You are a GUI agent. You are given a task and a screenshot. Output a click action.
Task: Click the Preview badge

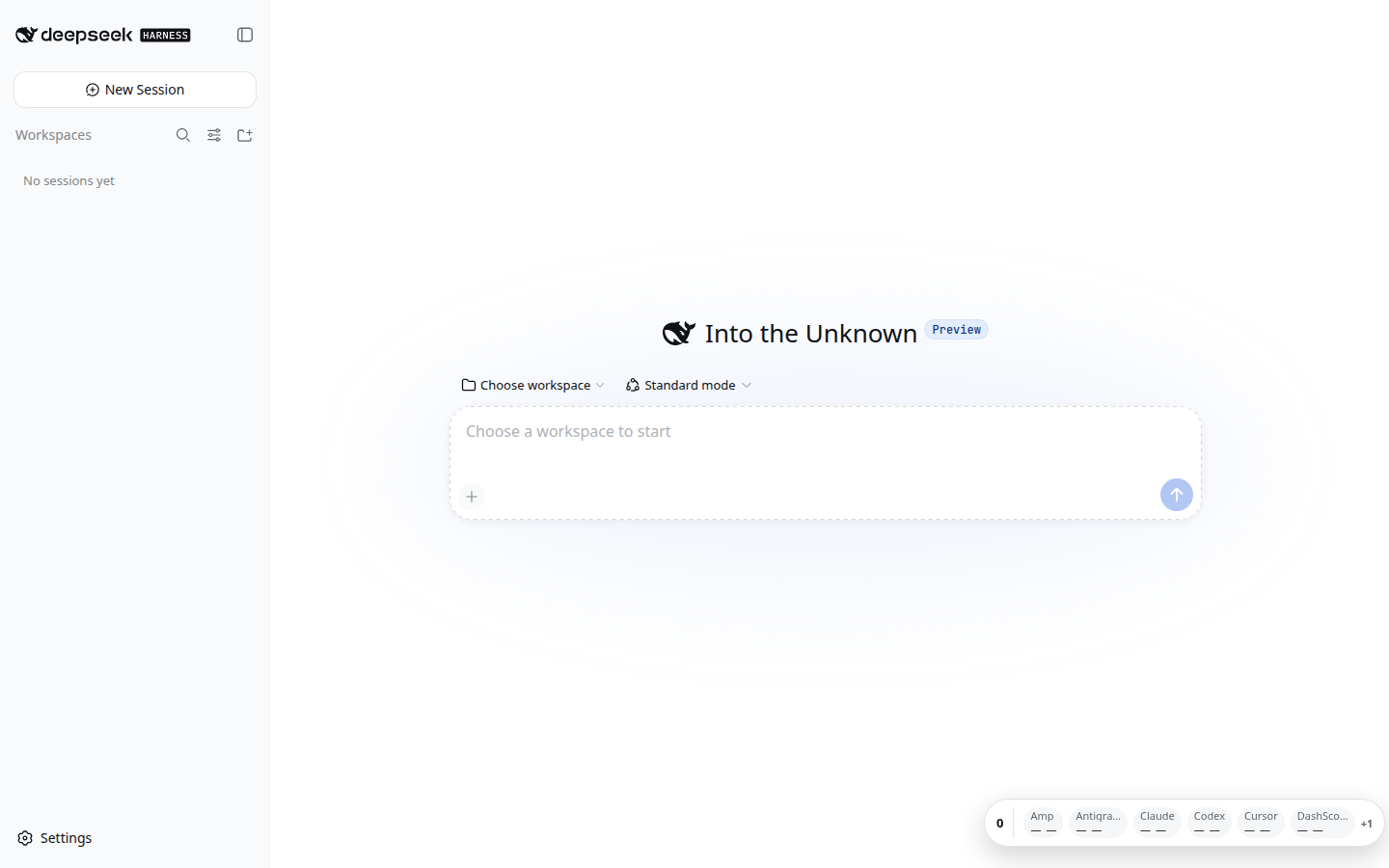[x=956, y=330]
